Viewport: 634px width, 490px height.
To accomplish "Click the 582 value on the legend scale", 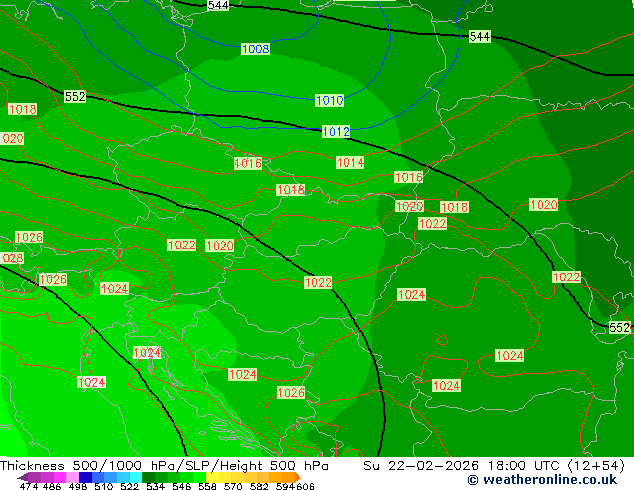I will [x=259, y=486].
